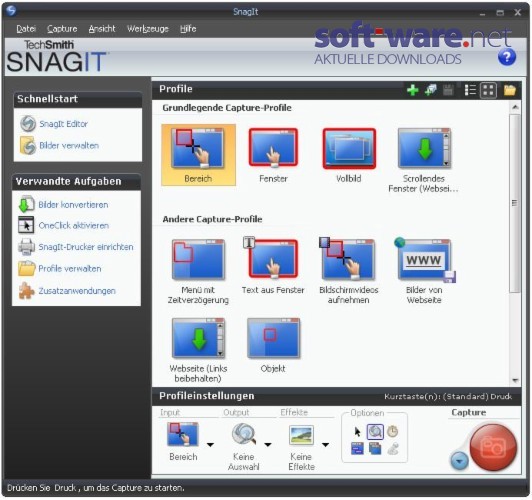Open the Datei menu
The height and width of the screenshot is (500, 532).
click(26, 29)
